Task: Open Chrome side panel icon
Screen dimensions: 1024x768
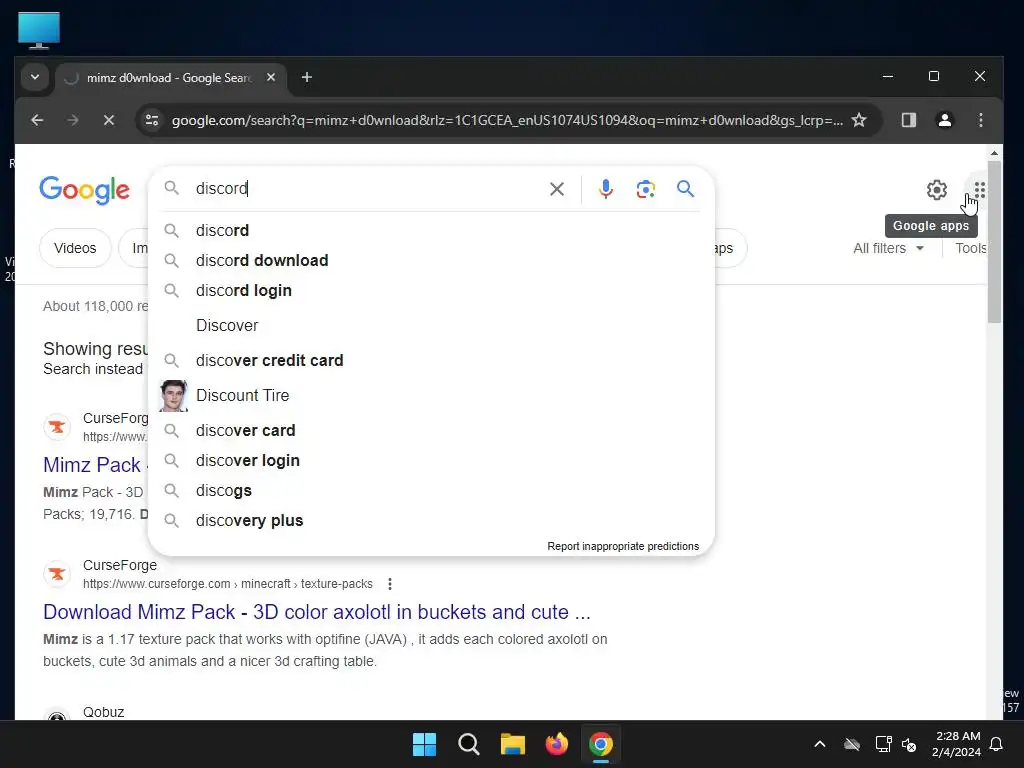Action: (x=908, y=120)
